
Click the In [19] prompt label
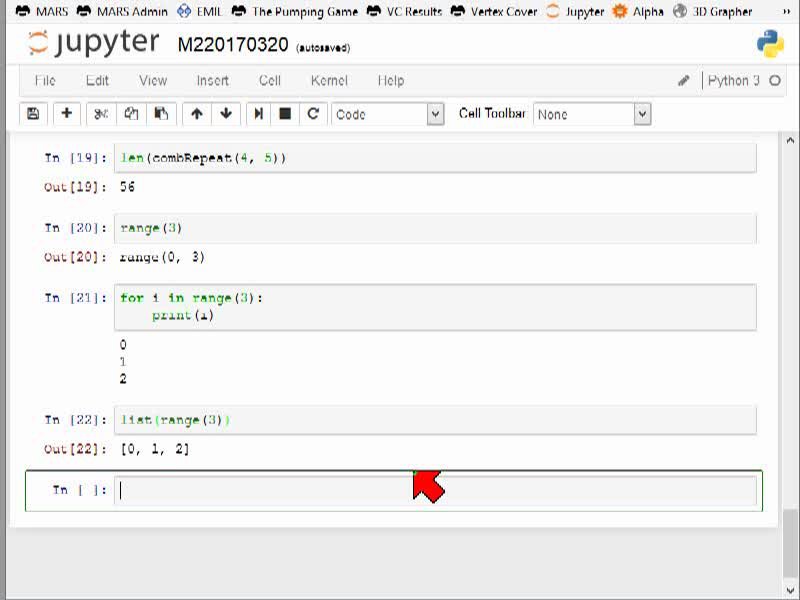(76, 158)
